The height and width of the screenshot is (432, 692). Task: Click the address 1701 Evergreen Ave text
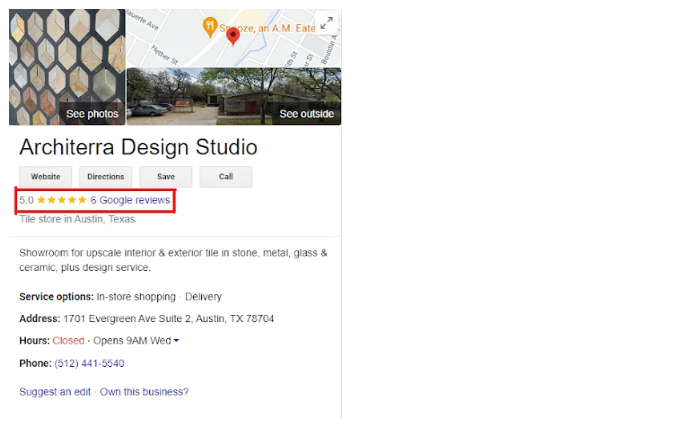[169, 319]
